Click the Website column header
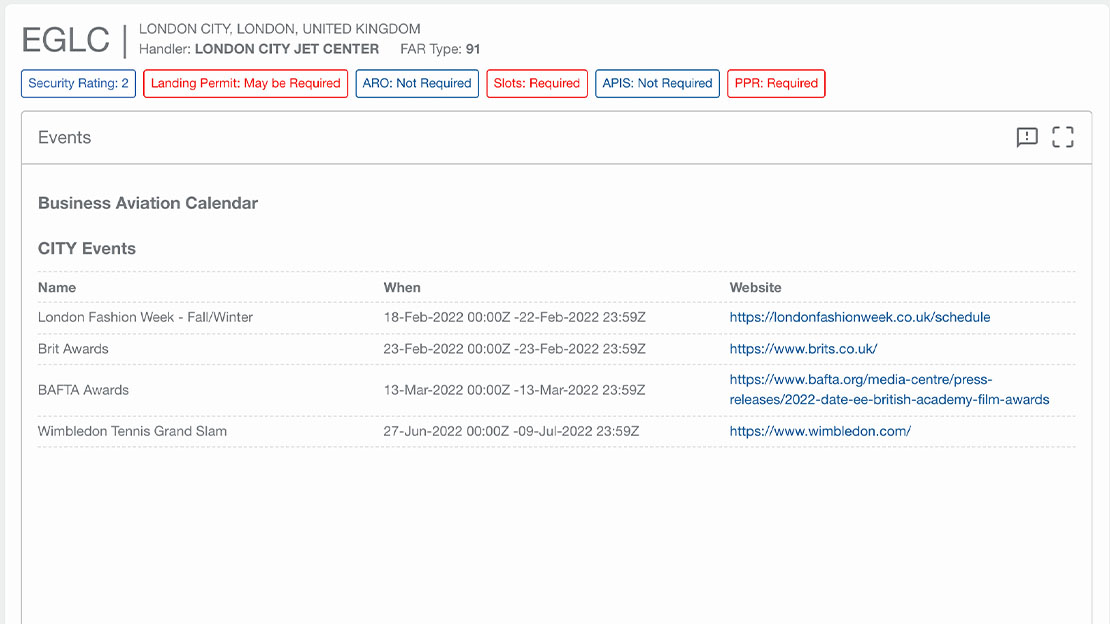1110x624 pixels. coord(755,287)
